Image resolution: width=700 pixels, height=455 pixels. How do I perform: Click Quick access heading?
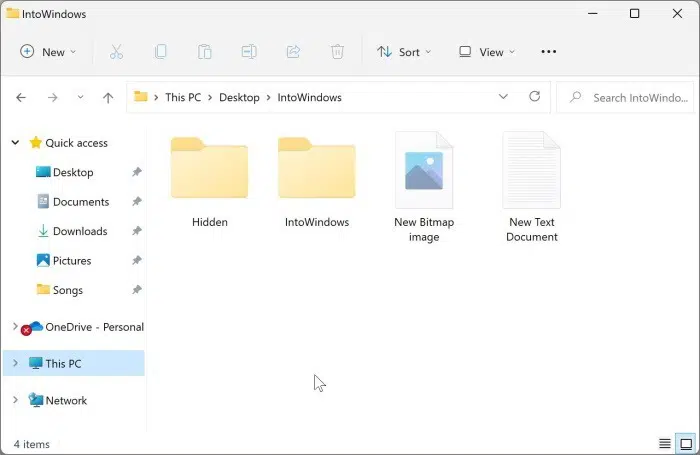pyautogui.click(x=76, y=143)
